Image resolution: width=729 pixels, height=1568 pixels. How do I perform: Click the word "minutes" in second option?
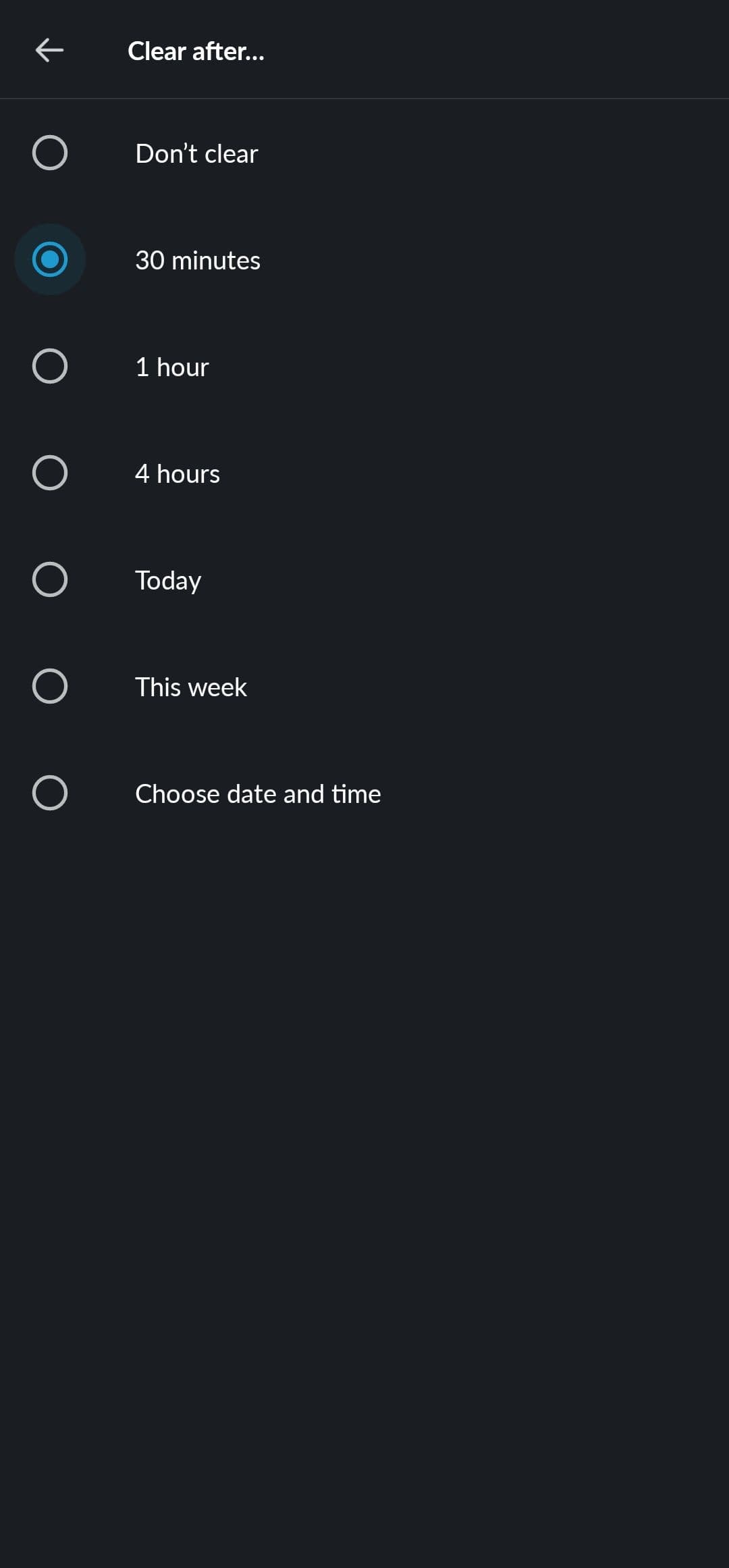click(216, 261)
